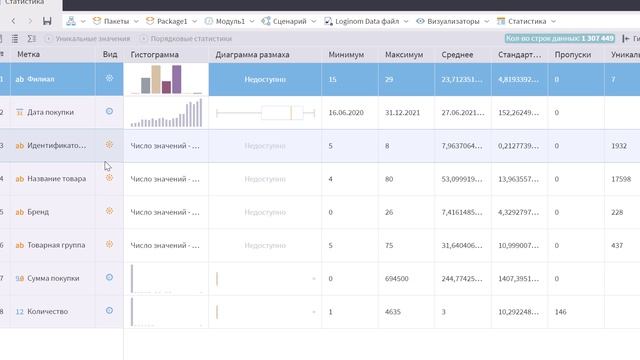
Task: Click the row count badge 1 307 449
Action: pos(560,38)
